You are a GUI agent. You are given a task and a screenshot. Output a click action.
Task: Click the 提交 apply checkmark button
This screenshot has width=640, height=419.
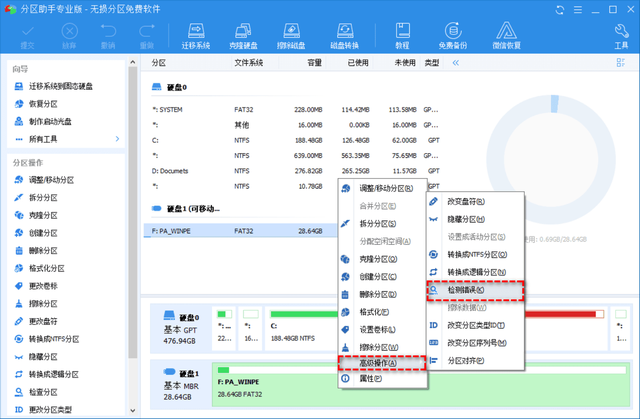(28, 36)
